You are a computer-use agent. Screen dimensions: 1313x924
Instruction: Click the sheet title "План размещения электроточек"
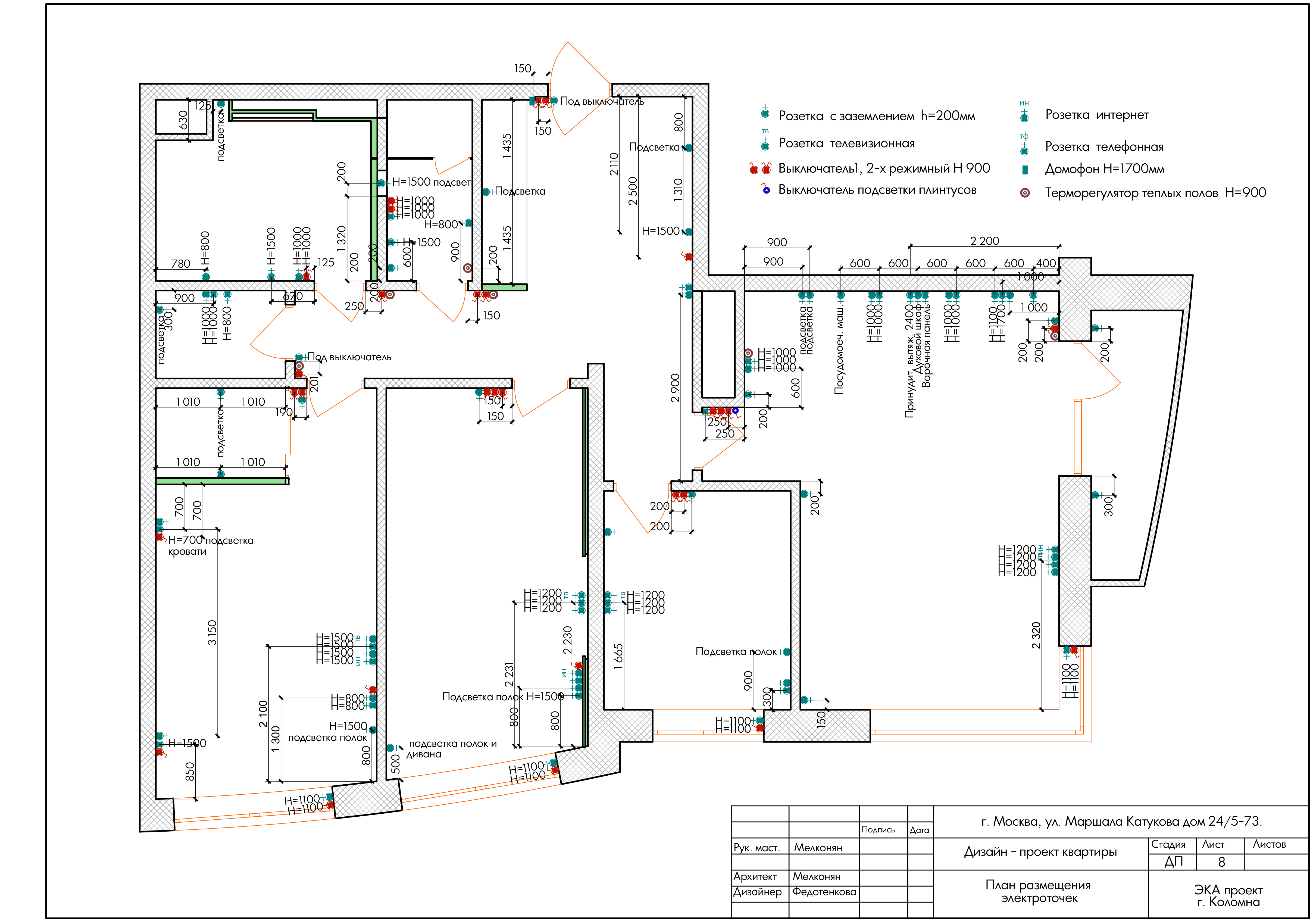[1038, 891]
